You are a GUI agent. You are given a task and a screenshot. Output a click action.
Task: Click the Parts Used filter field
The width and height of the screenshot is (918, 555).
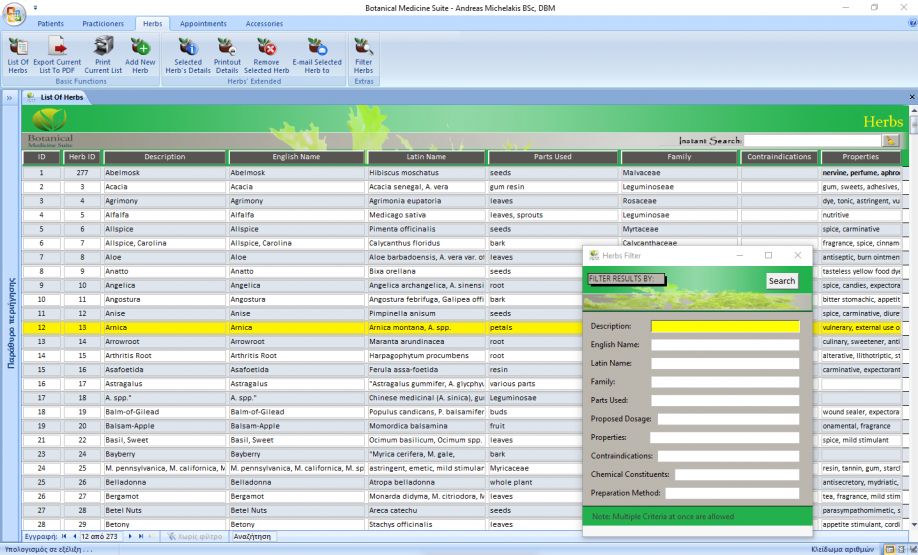pyautogui.click(x=725, y=400)
